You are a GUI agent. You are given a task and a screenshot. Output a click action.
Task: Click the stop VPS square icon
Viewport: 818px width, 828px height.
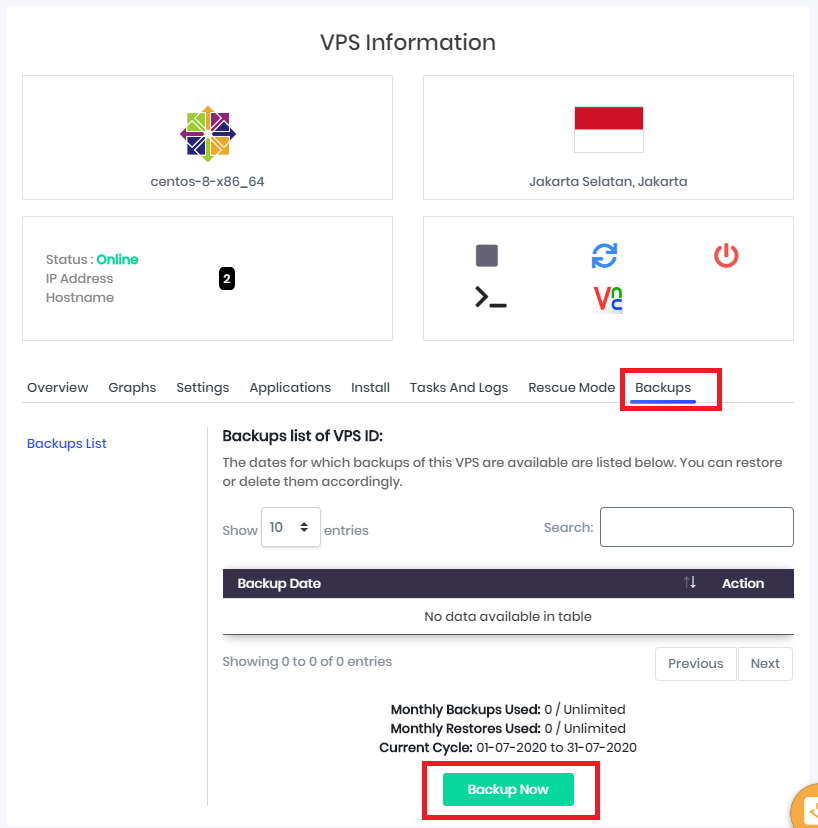[x=487, y=256]
